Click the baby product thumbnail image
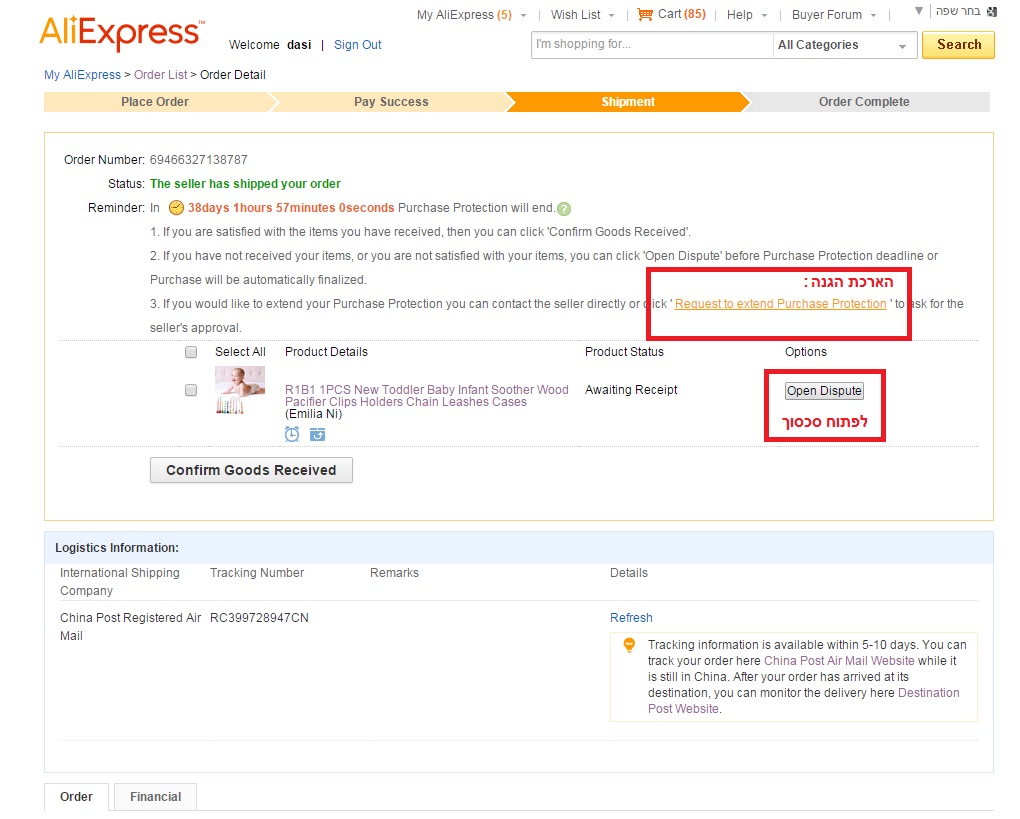The height and width of the screenshot is (819, 1020). point(240,390)
